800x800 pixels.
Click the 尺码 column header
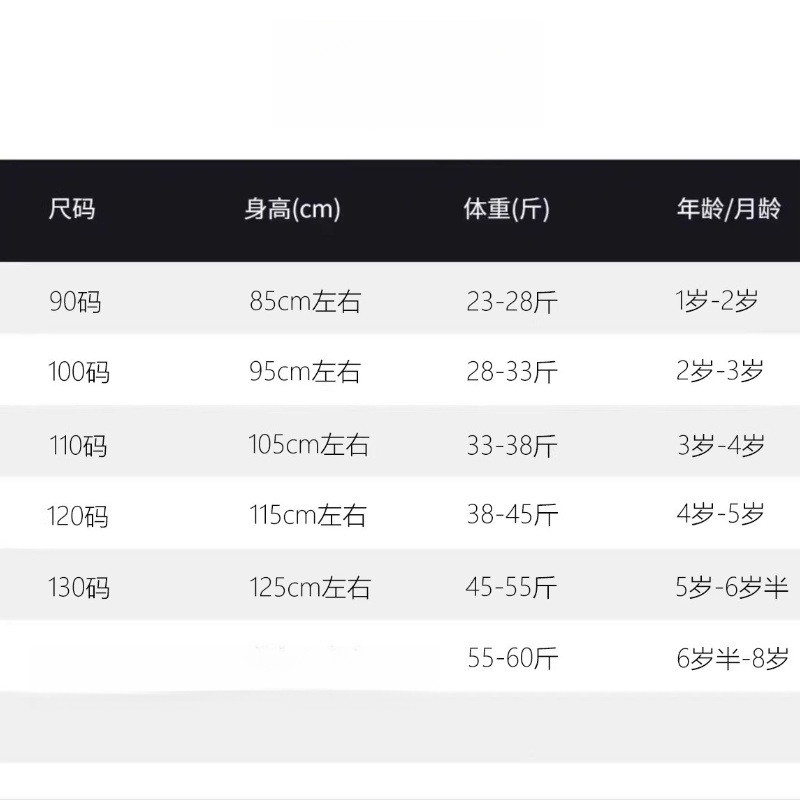click(72, 210)
